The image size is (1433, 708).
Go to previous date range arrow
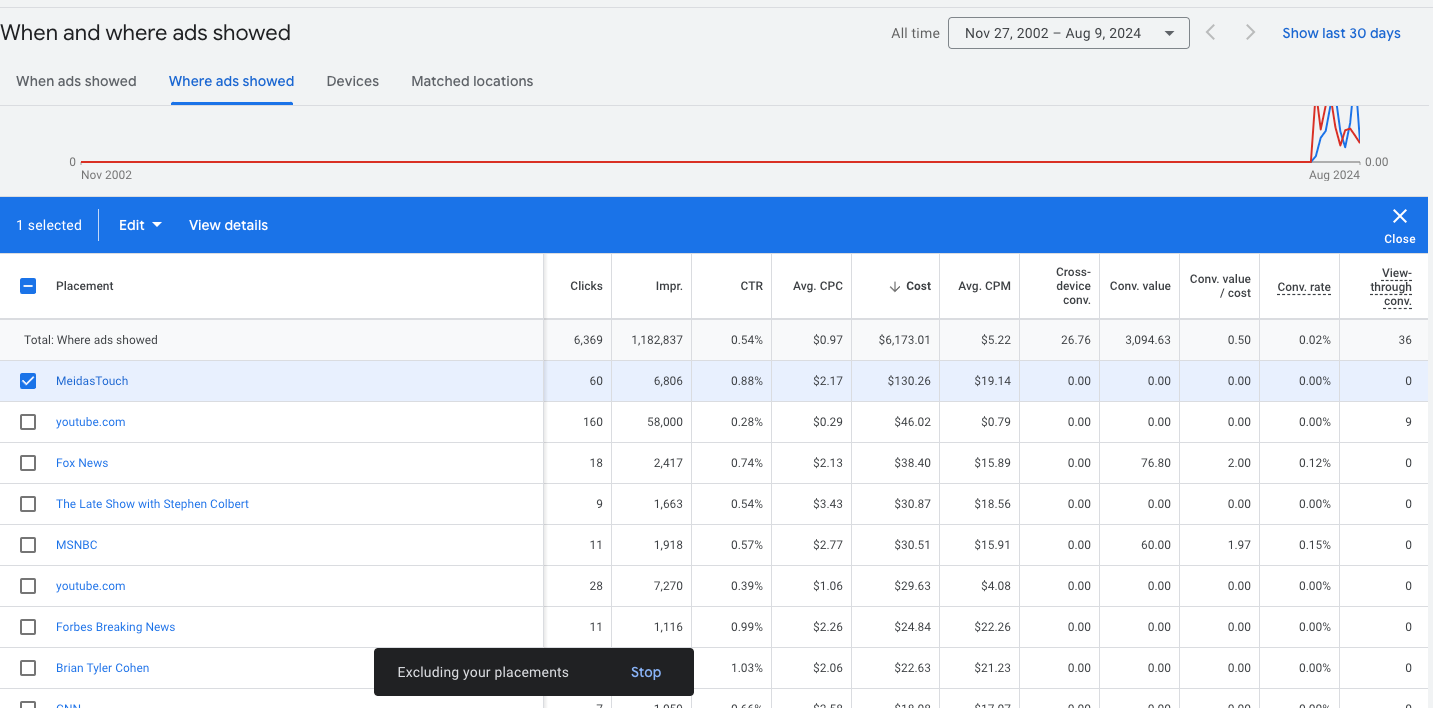tap(1210, 33)
